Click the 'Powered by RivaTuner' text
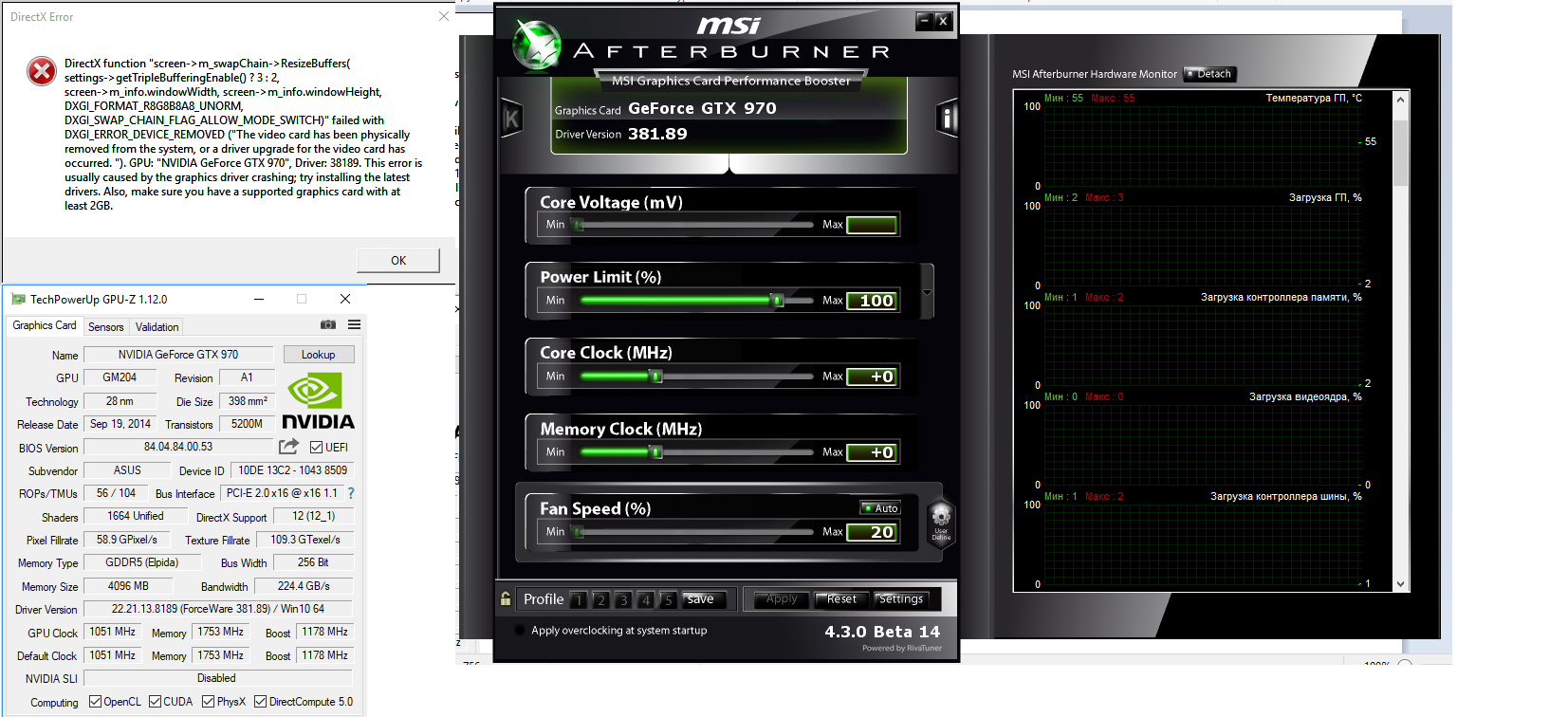 (x=902, y=649)
